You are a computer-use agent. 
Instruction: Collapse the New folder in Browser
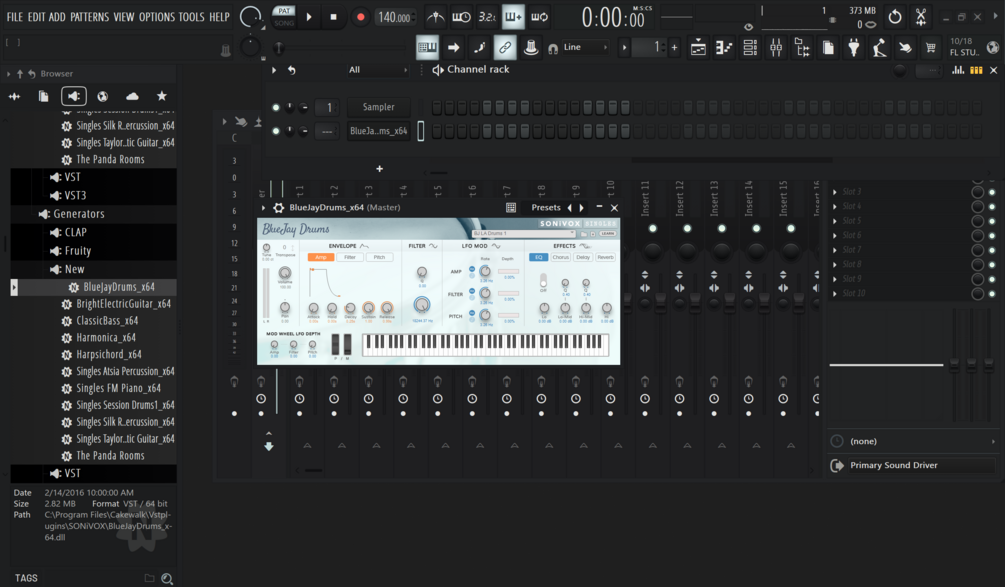(74, 269)
